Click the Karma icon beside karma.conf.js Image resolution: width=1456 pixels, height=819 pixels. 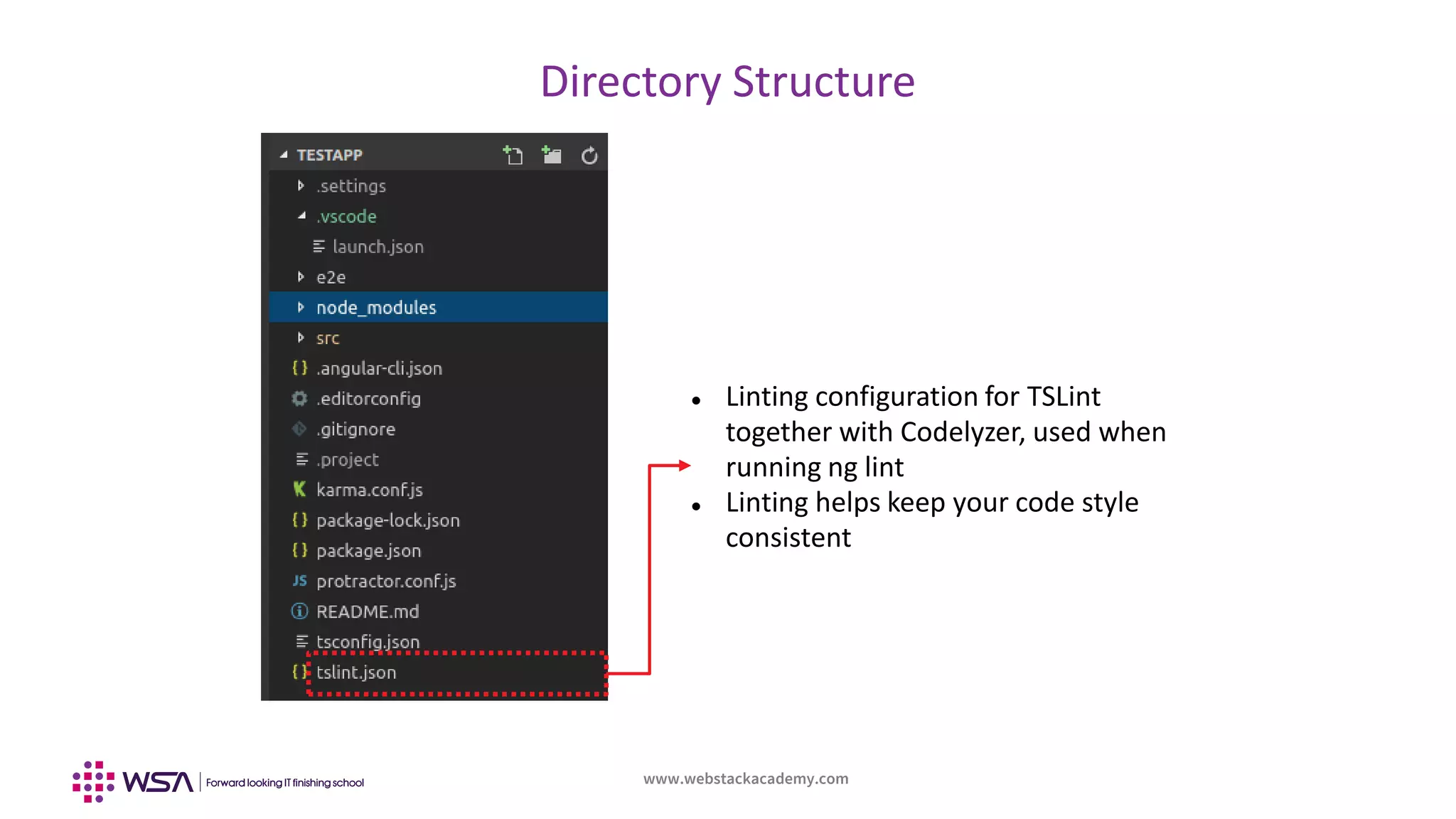(x=299, y=489)
